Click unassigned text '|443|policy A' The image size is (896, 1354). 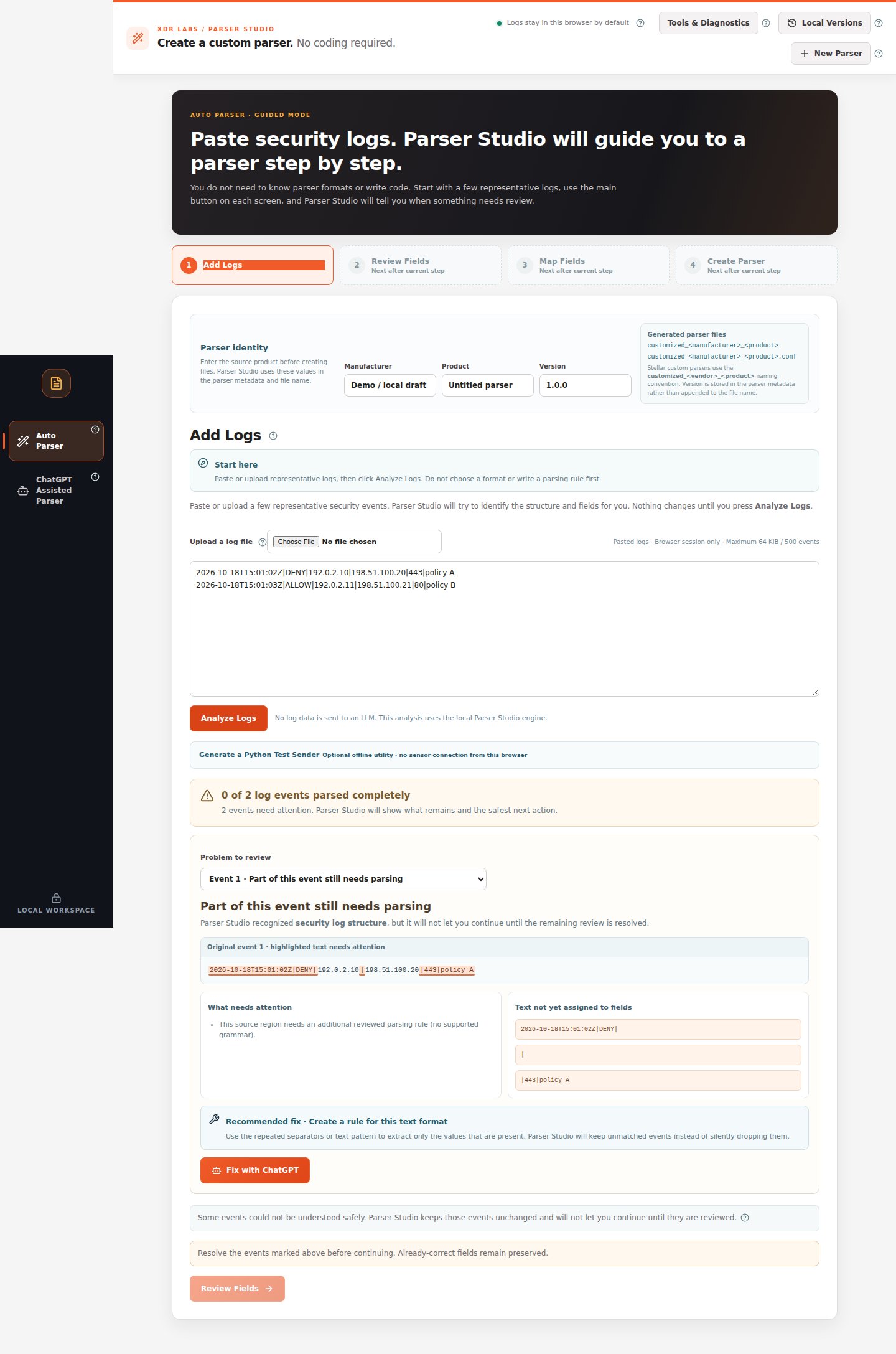point(658,1080)
